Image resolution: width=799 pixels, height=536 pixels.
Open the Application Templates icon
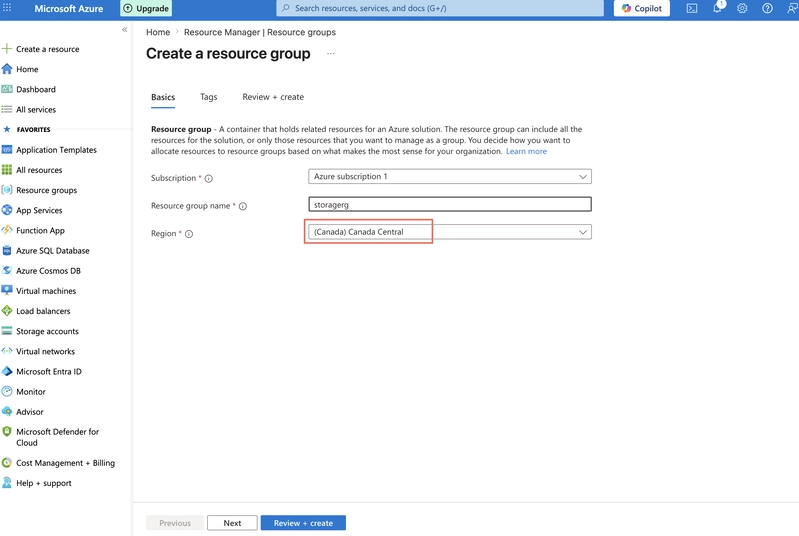(7, 149)
